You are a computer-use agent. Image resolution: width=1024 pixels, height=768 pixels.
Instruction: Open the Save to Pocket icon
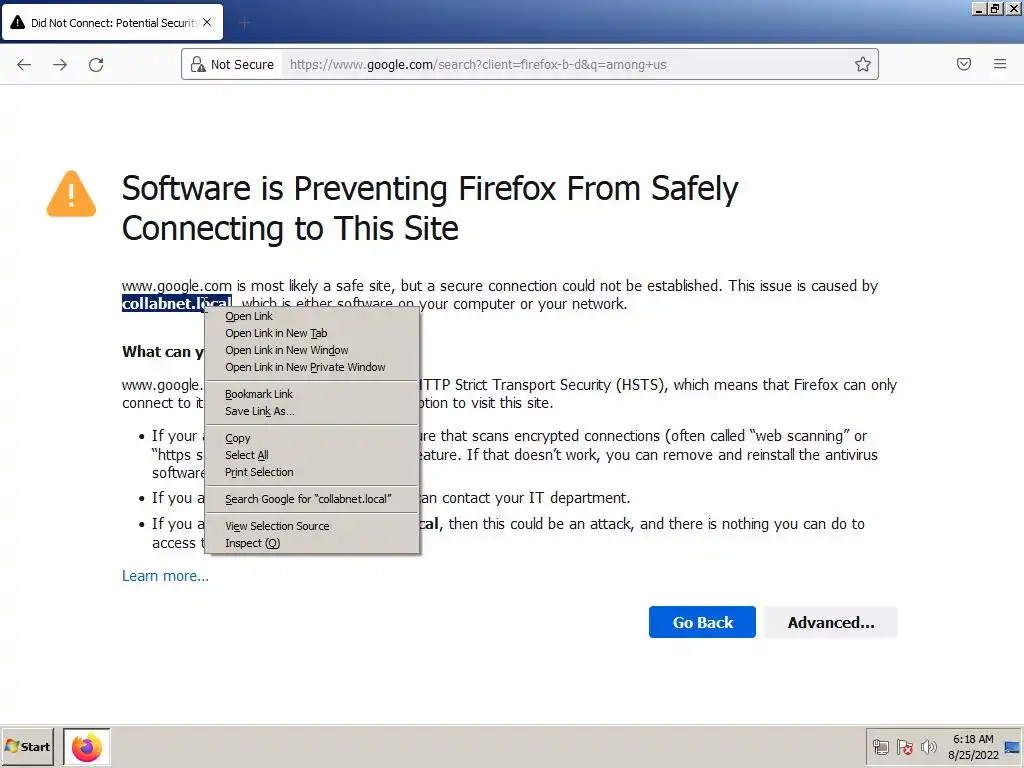[964, 64]
